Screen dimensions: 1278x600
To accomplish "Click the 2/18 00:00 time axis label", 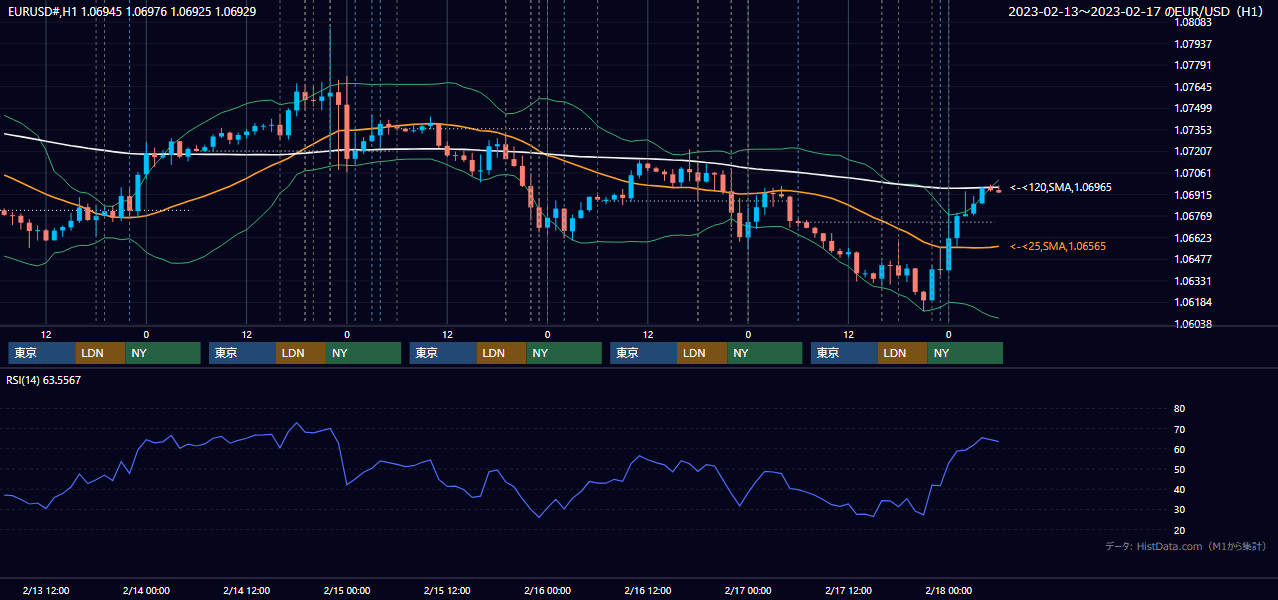I will point(948,590).
